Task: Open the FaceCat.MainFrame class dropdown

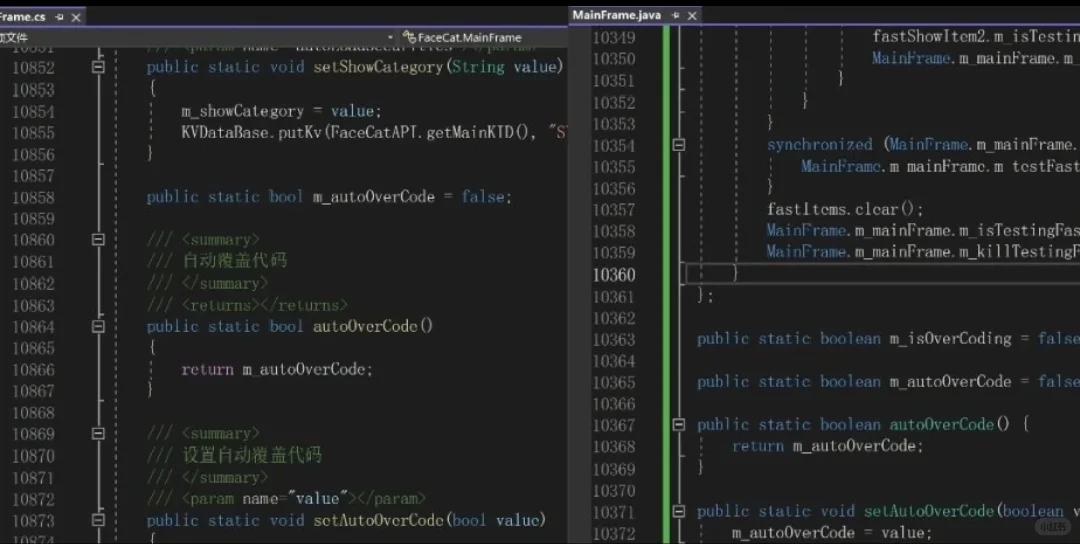Action: [470, 38]
